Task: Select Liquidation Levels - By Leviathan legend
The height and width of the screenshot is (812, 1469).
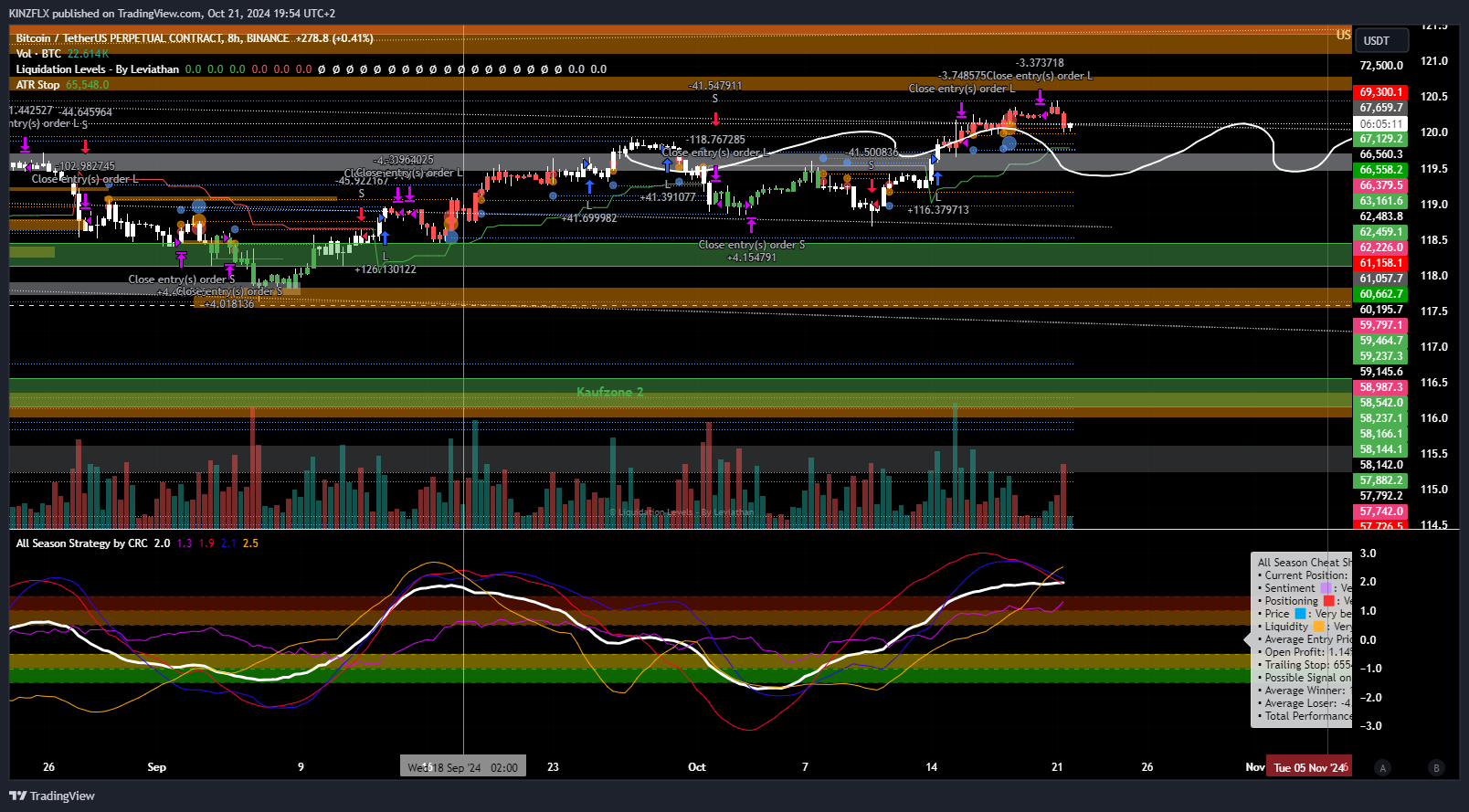Action: point(98,69)
